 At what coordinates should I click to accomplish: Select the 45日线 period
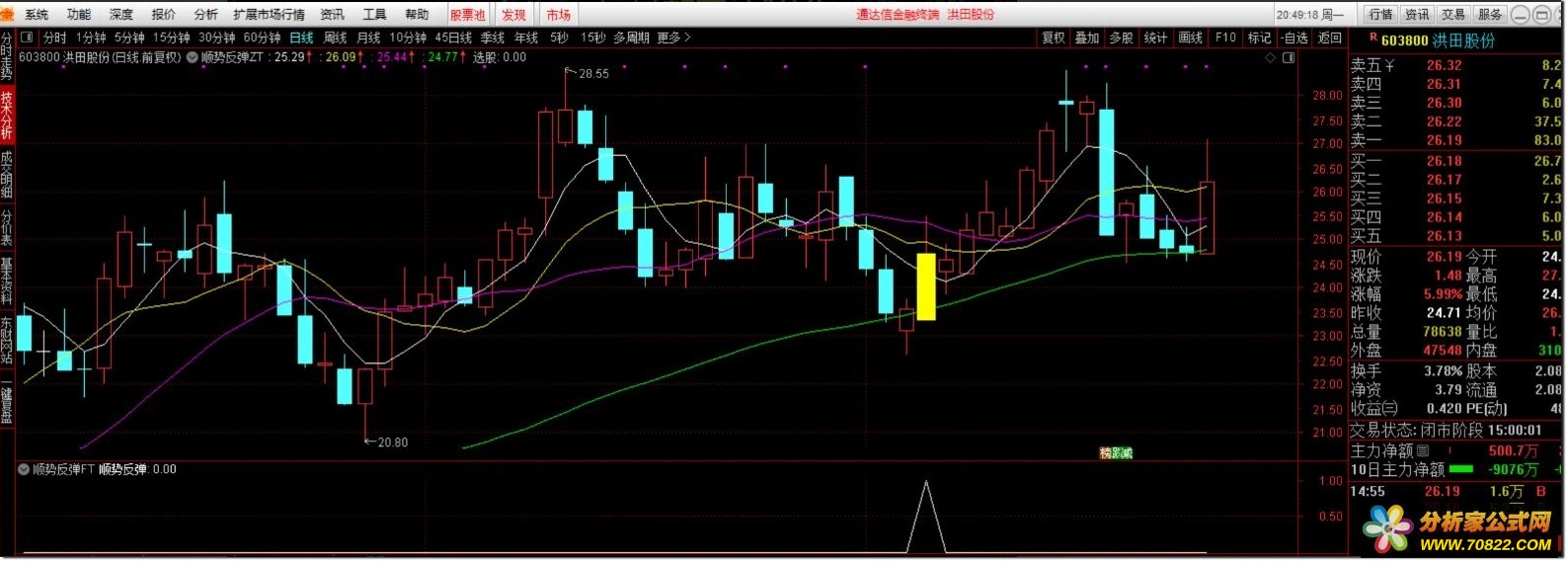tap(454, 38)
